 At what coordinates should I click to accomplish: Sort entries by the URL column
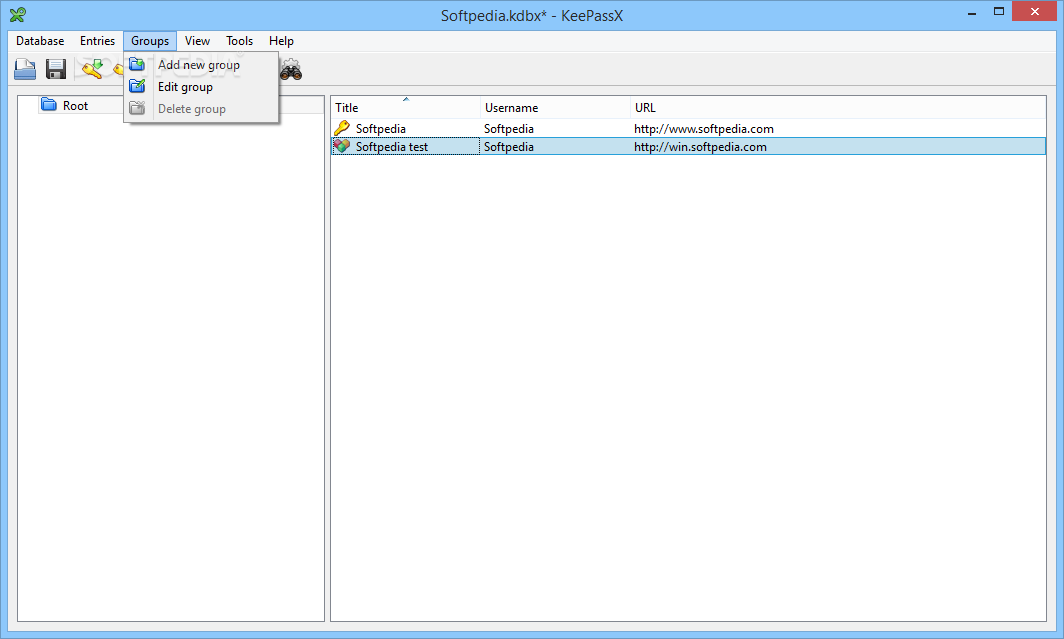(x=838, y=107)
